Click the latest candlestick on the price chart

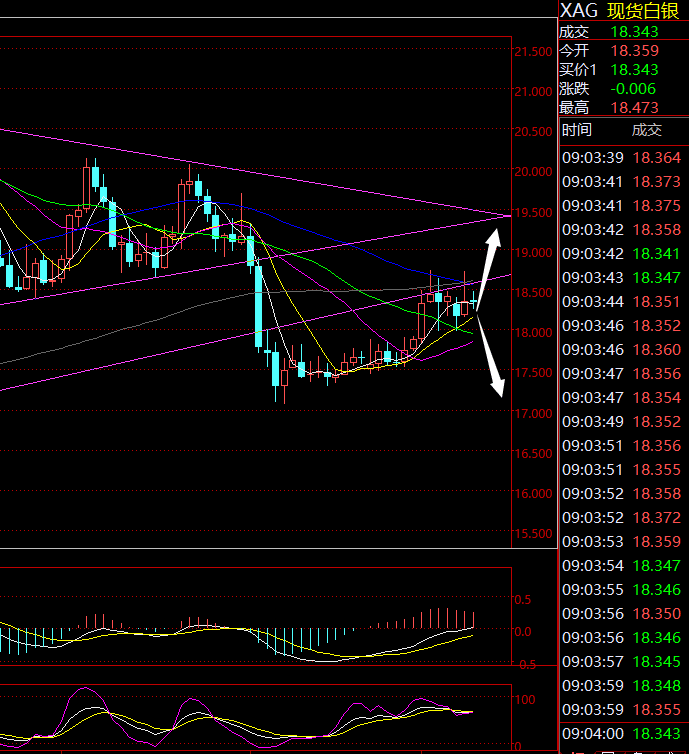coord(474,301)
